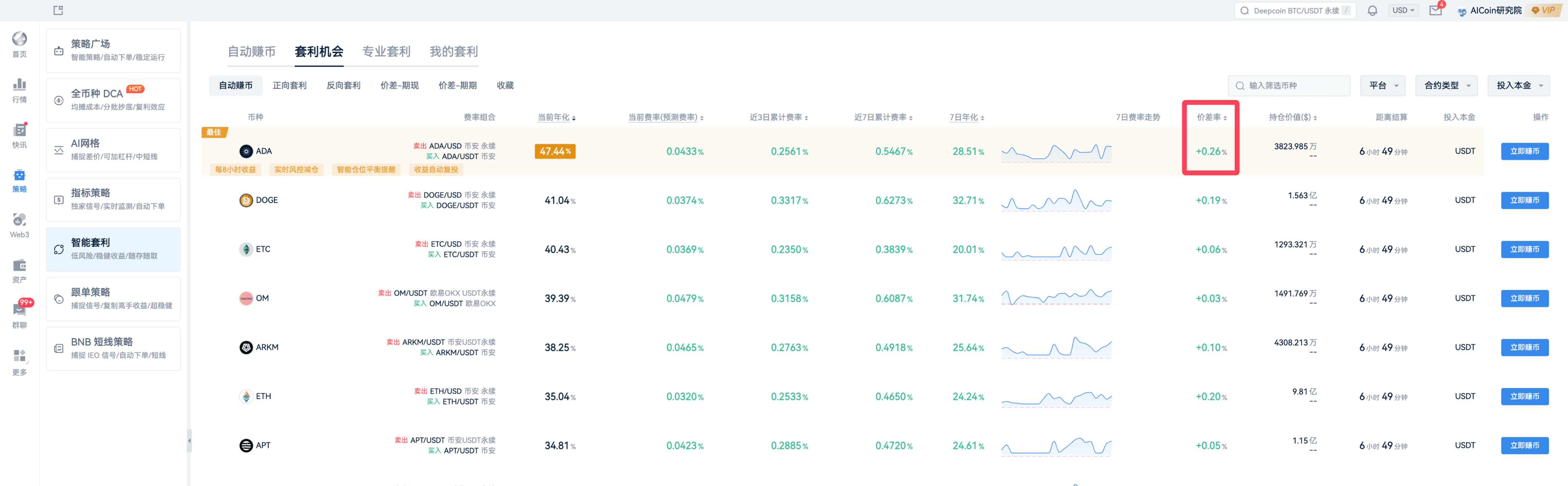The width and height of the screenshot is (1568, 486).
Task: Select the 智能套利 card
Action: click(113, 249)
